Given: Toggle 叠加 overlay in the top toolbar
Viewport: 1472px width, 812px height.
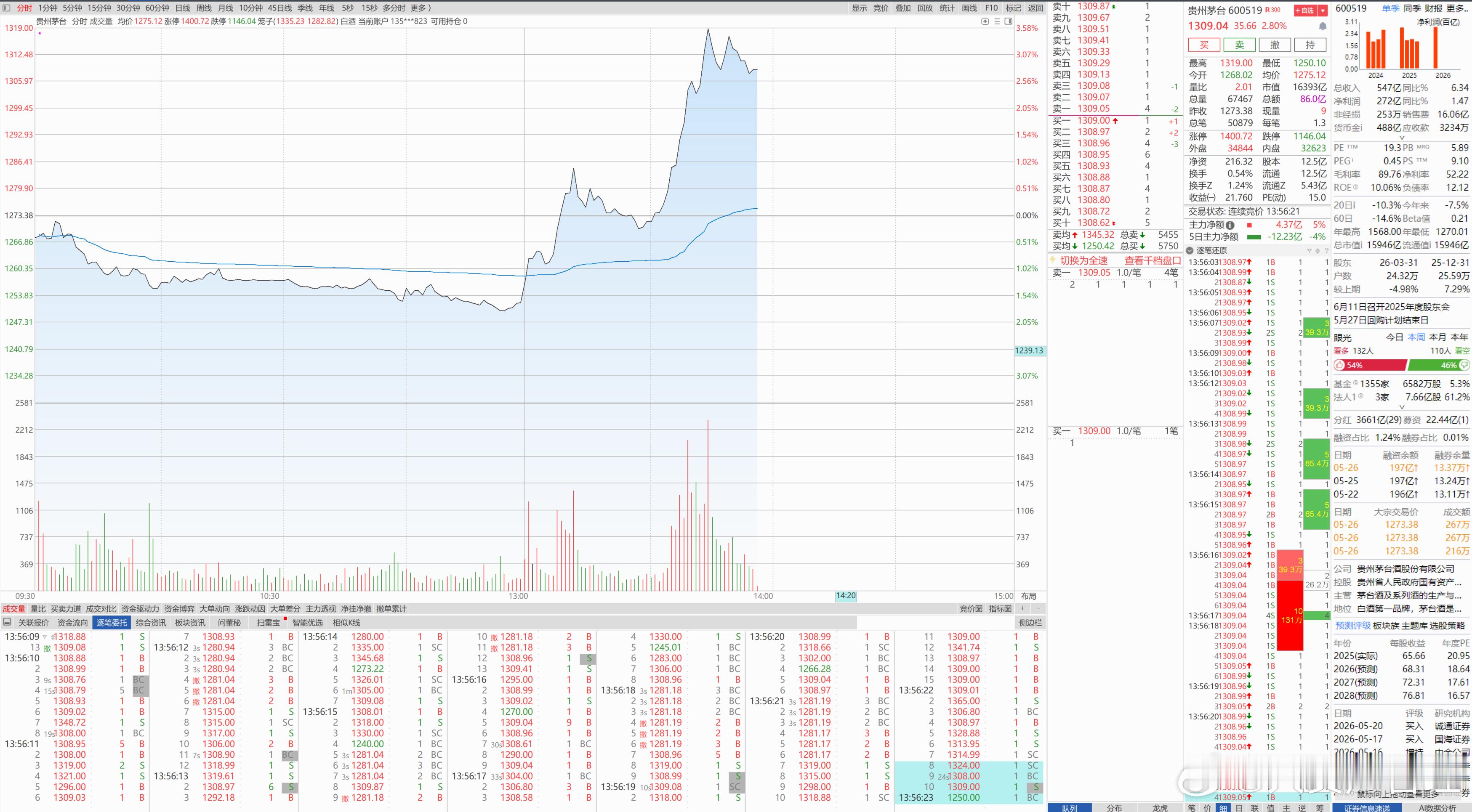Looking at the screenshot, I should tap(903, 8).
